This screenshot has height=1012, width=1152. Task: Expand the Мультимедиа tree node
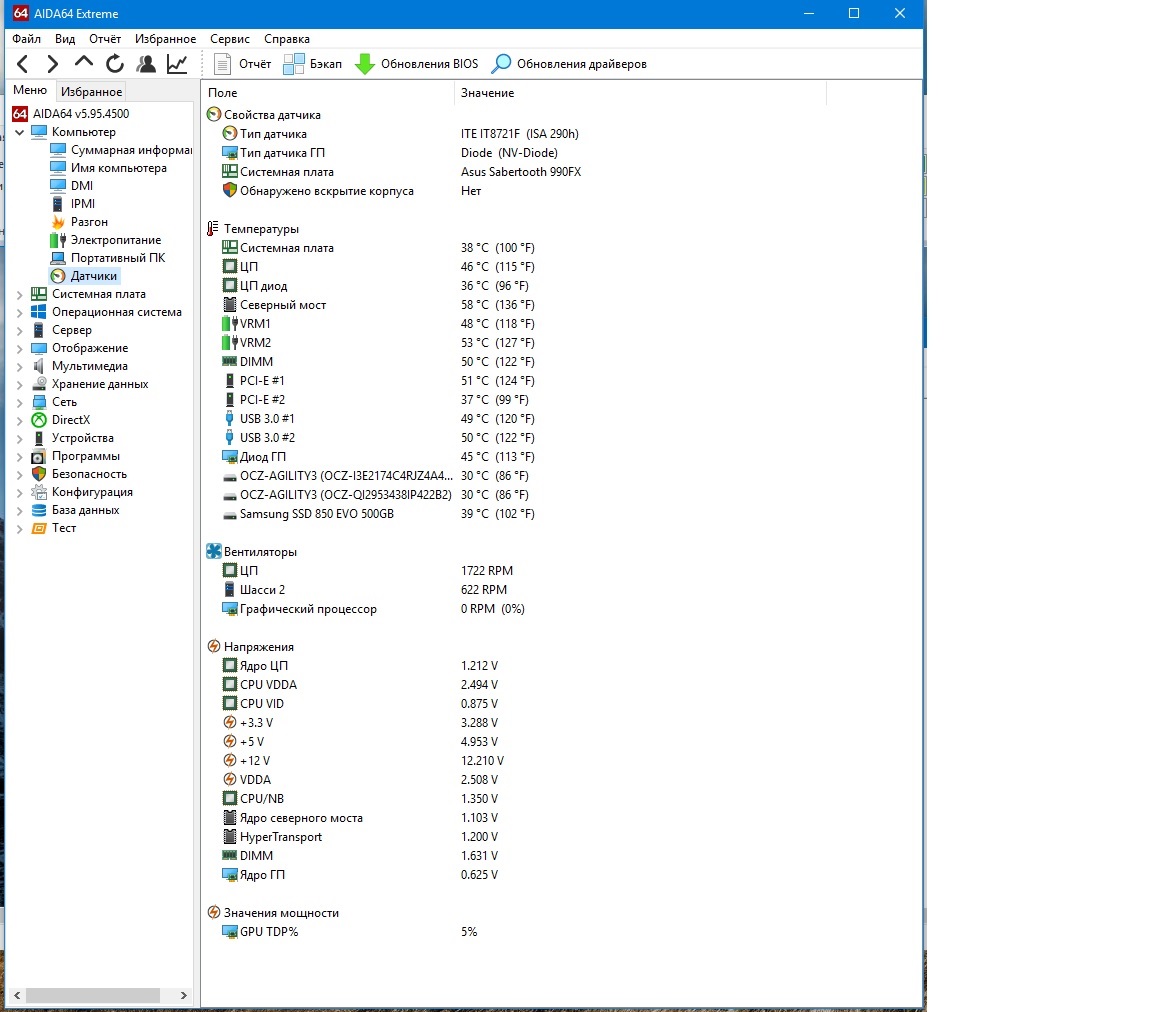click(20, 367)
